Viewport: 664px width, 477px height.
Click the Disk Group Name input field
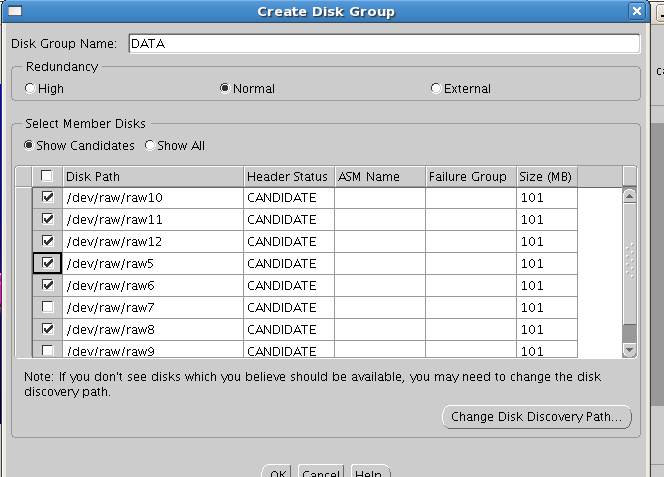pos(384,44)
